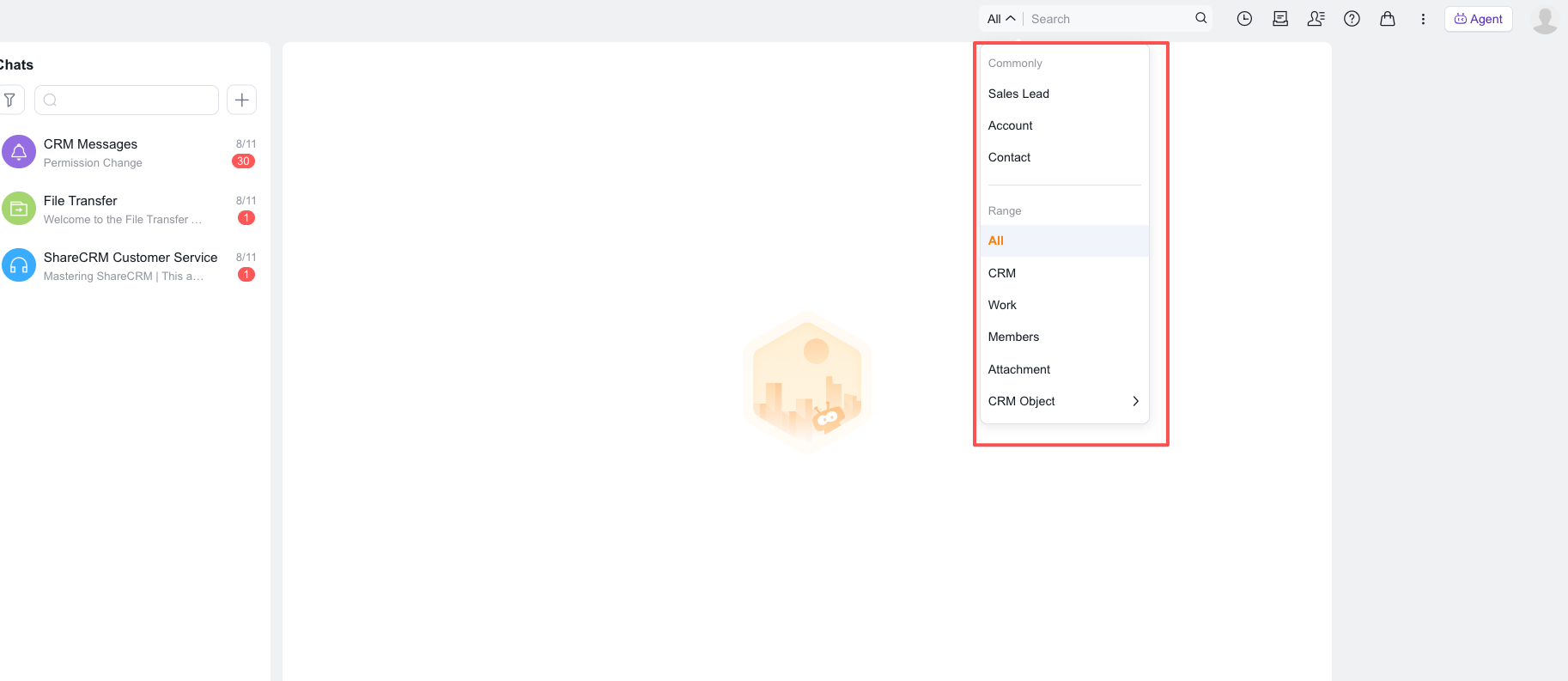Choose Members range option

pos(1064,337)
